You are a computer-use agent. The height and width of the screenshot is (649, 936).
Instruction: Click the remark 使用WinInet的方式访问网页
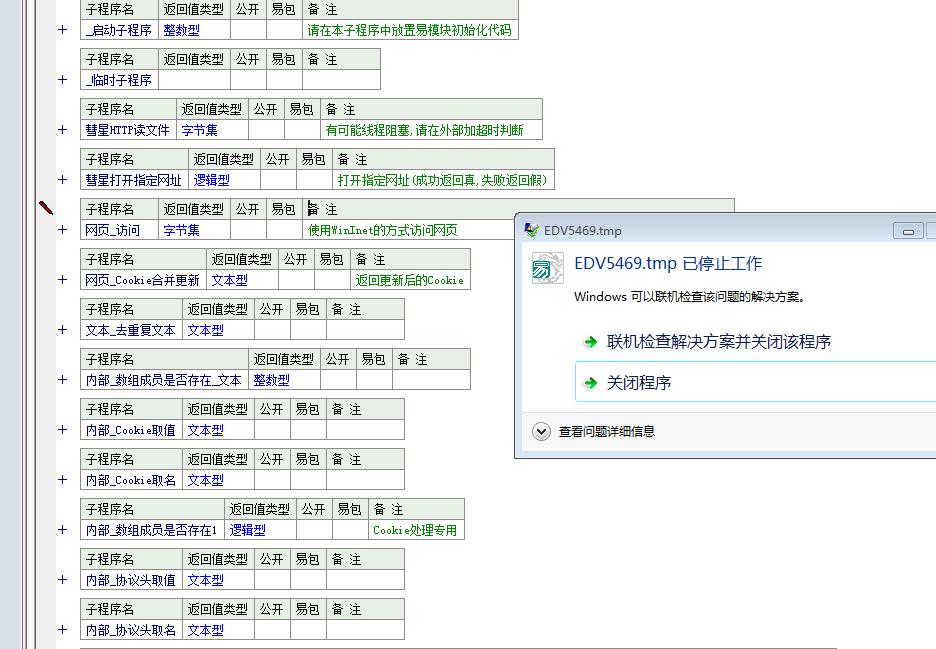(x=383, y=229)
